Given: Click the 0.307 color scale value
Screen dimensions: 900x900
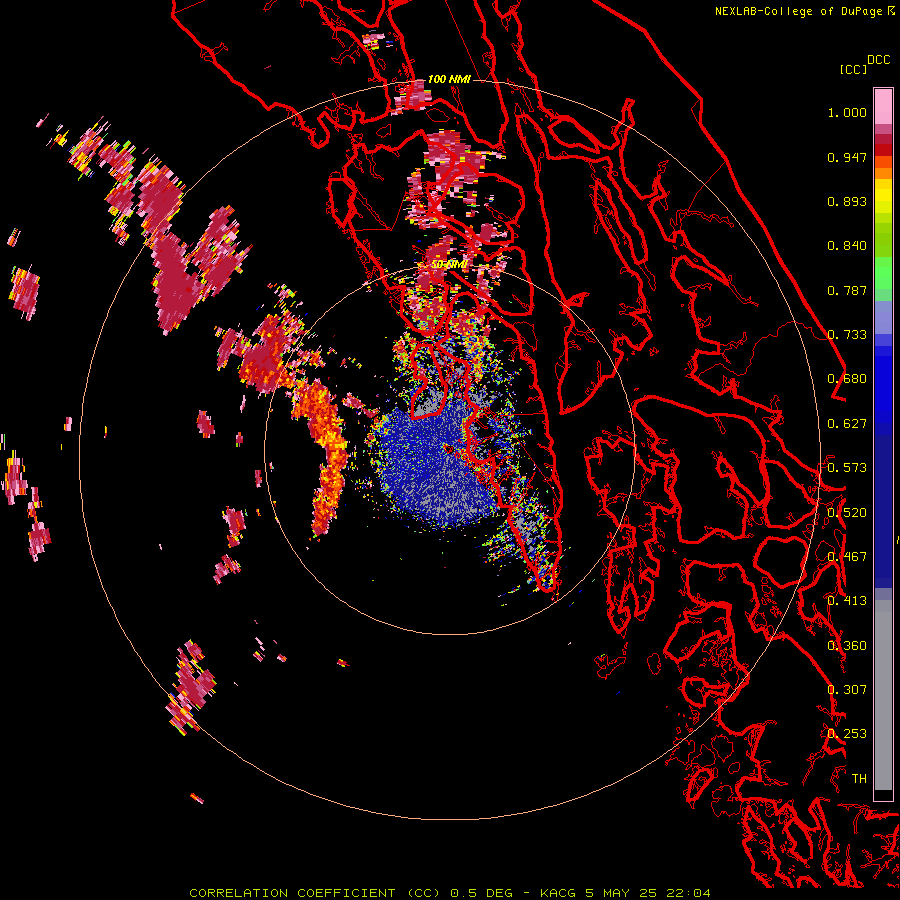Looking at the screenshot, I should click(x=847, y=690).
